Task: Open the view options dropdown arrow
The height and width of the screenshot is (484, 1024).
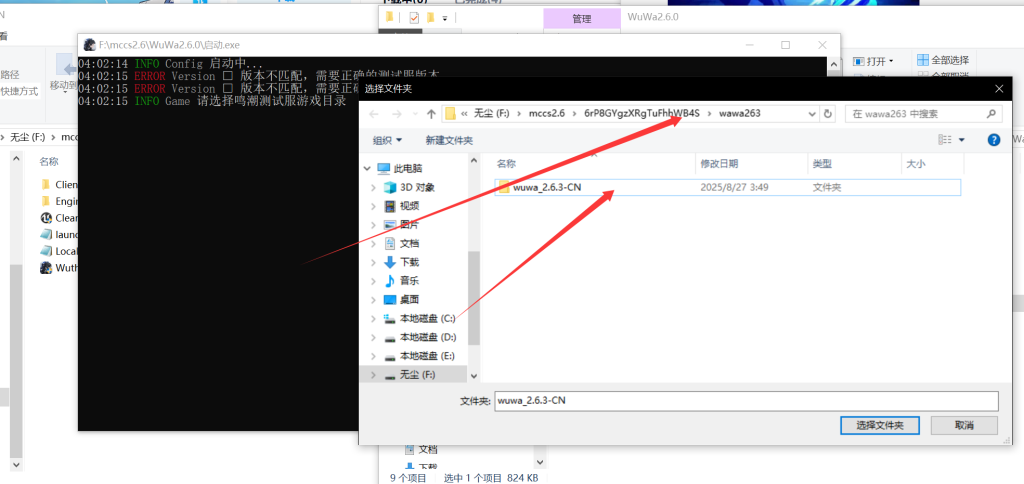Action: click(961, 140)
